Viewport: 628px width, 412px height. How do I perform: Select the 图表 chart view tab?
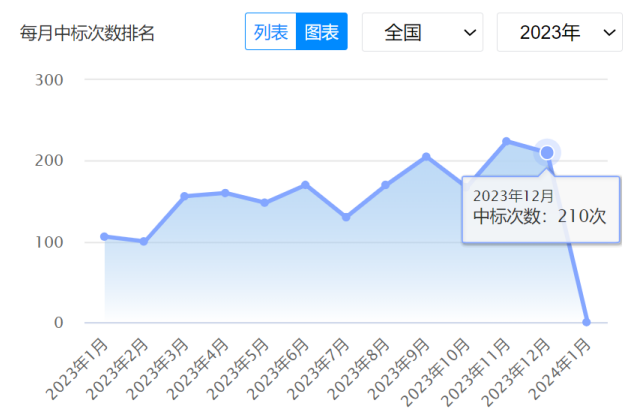(x=321, y=32)
